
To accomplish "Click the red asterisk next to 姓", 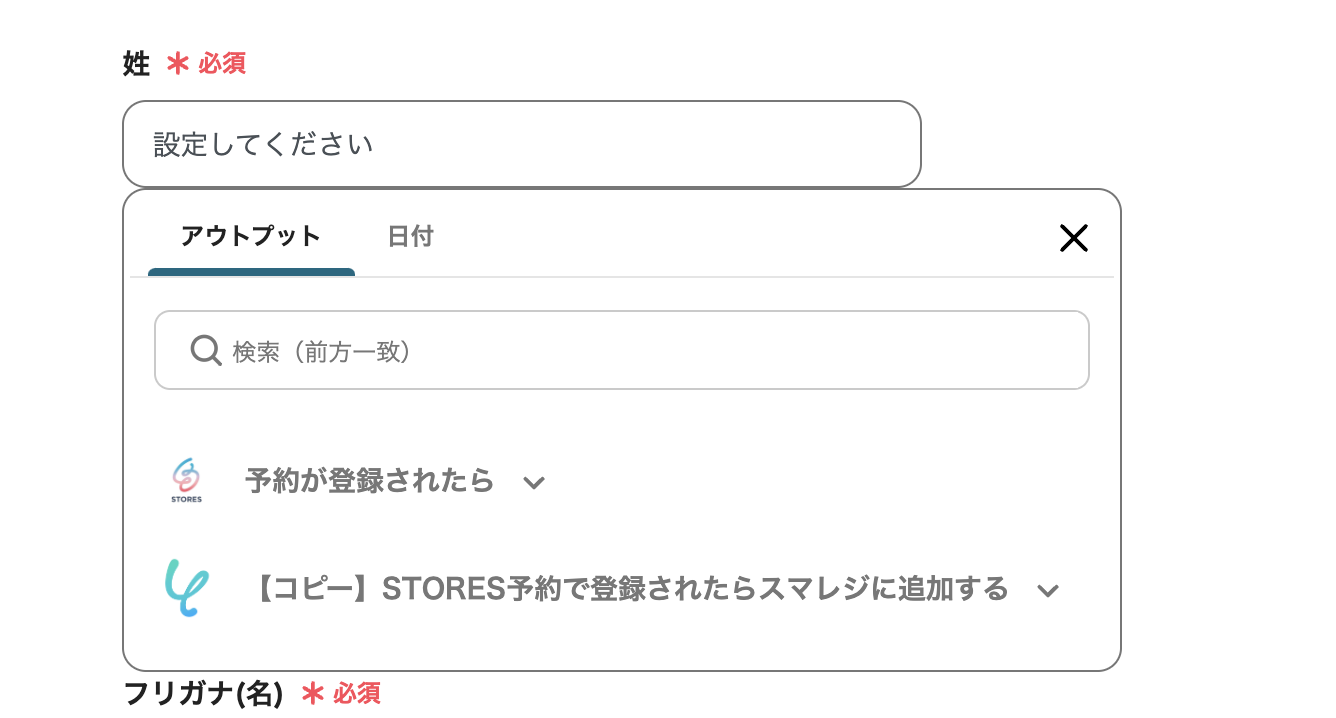I will 177,65.
